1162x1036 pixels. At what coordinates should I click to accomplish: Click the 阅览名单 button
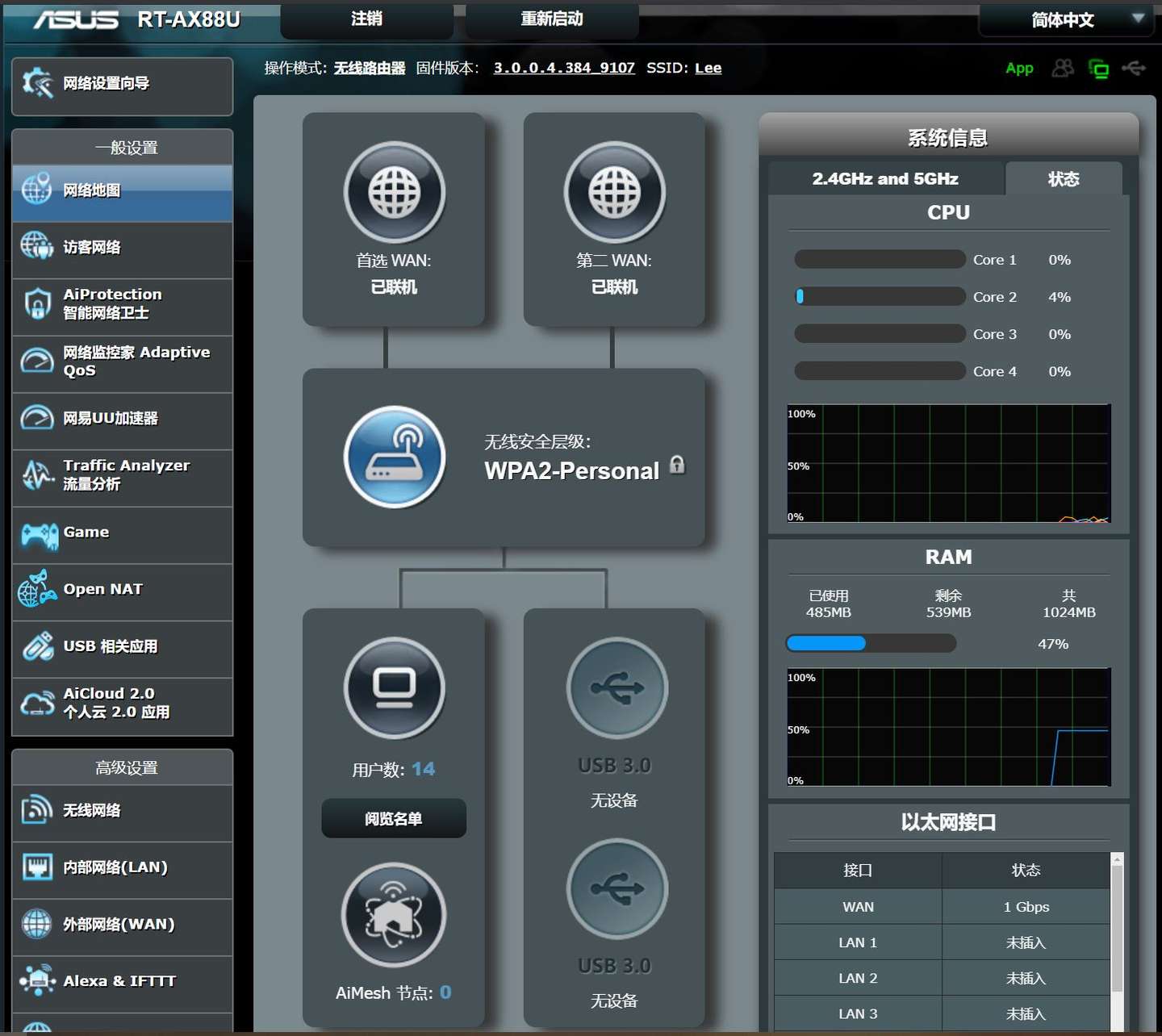(x=394, y=818)
